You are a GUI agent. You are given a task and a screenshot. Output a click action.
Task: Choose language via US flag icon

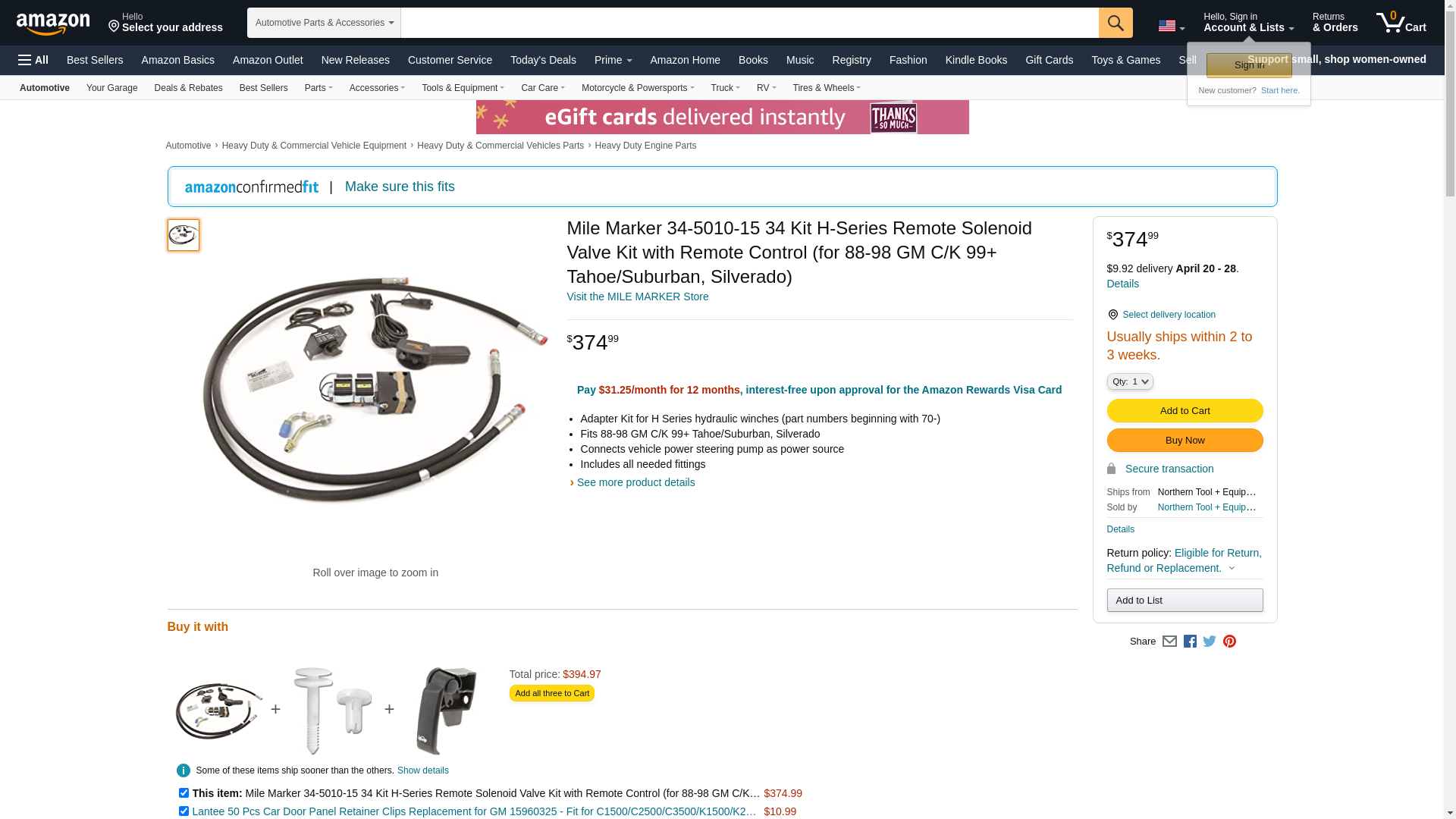[1171, 26]
